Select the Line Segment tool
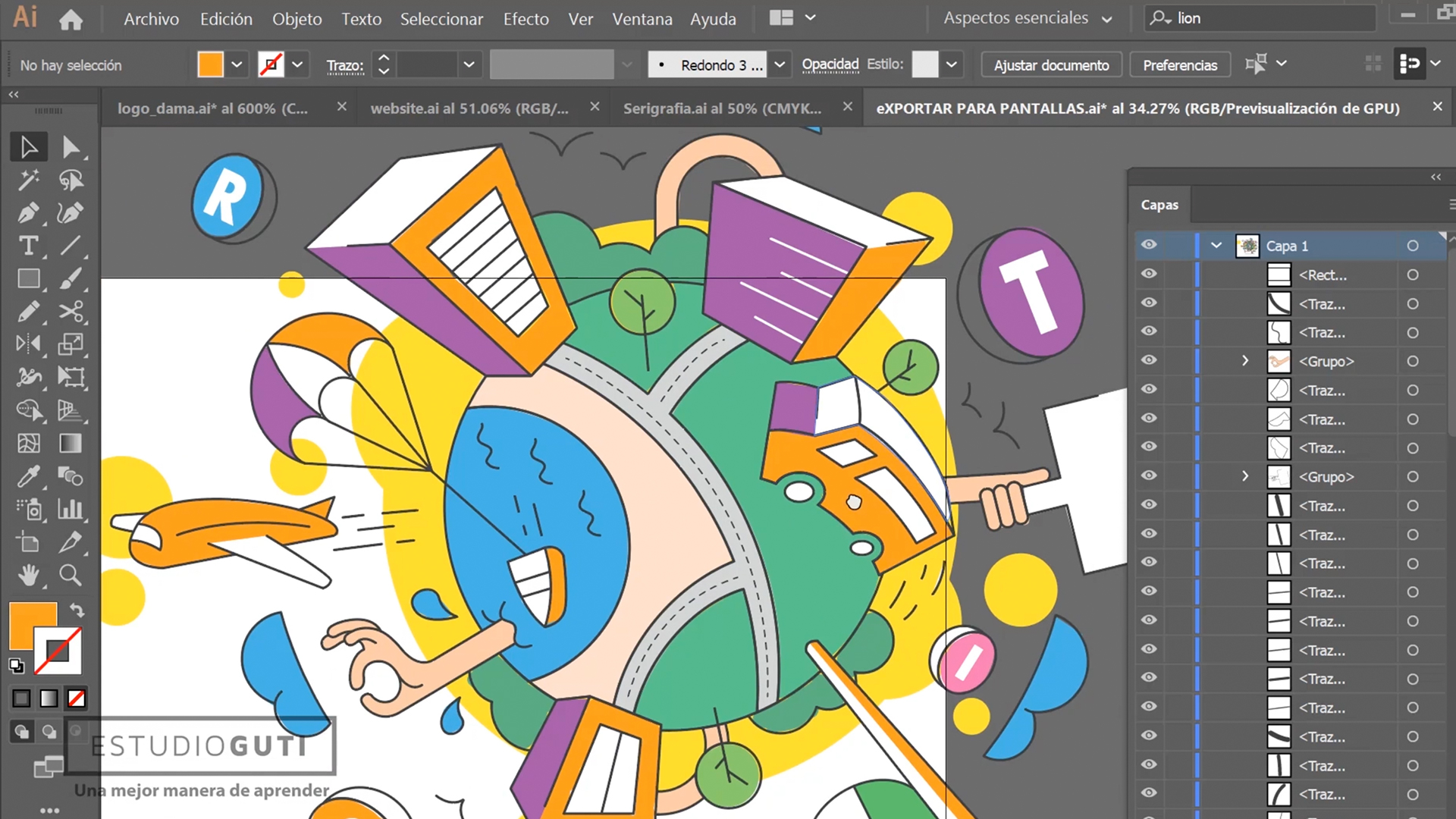The height and width of the screenshot is (819, 1456). tap(71, 246)
